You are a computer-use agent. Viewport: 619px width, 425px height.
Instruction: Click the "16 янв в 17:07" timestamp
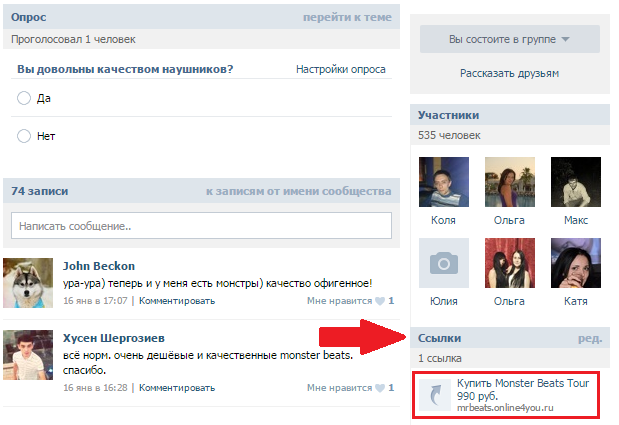[x=95, y=301]
